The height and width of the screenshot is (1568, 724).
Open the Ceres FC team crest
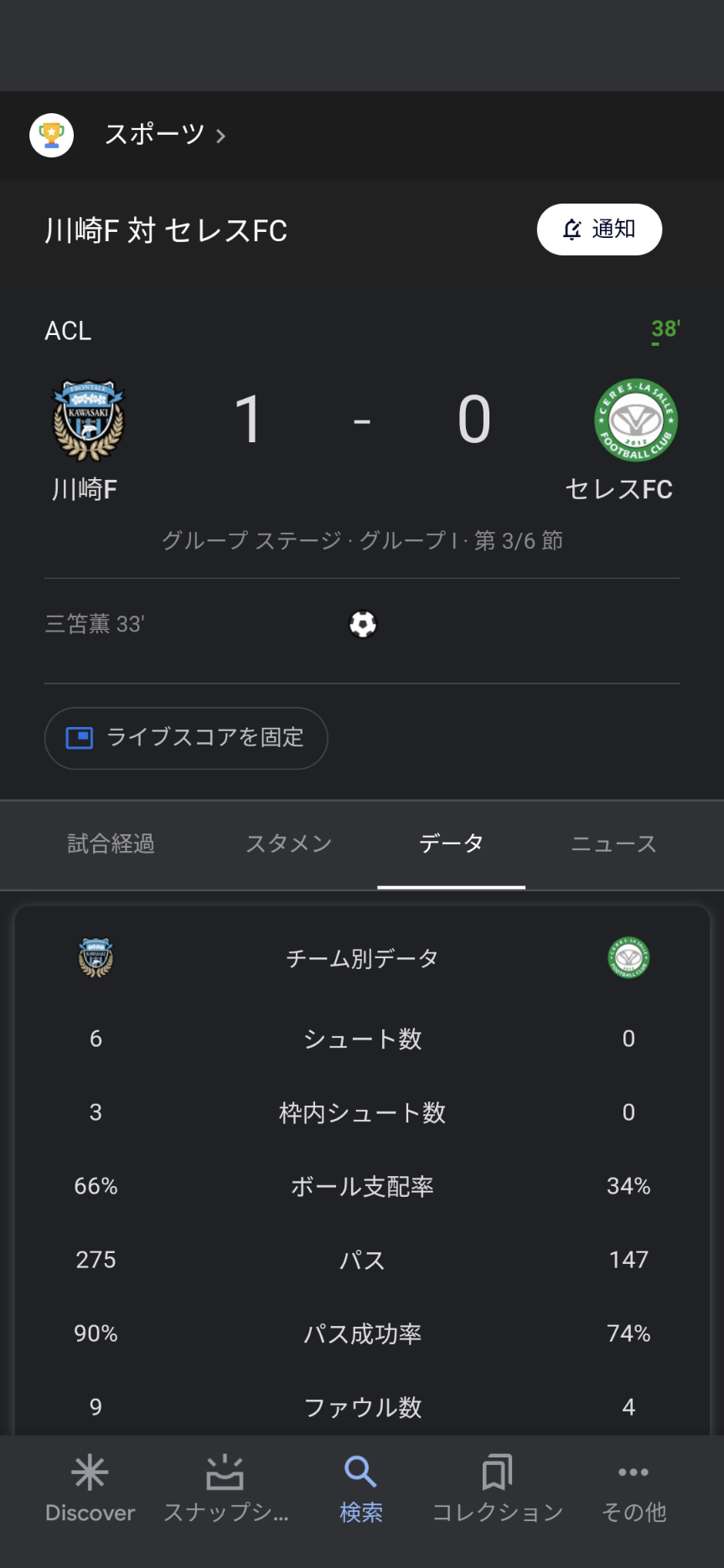click(636, 420)
